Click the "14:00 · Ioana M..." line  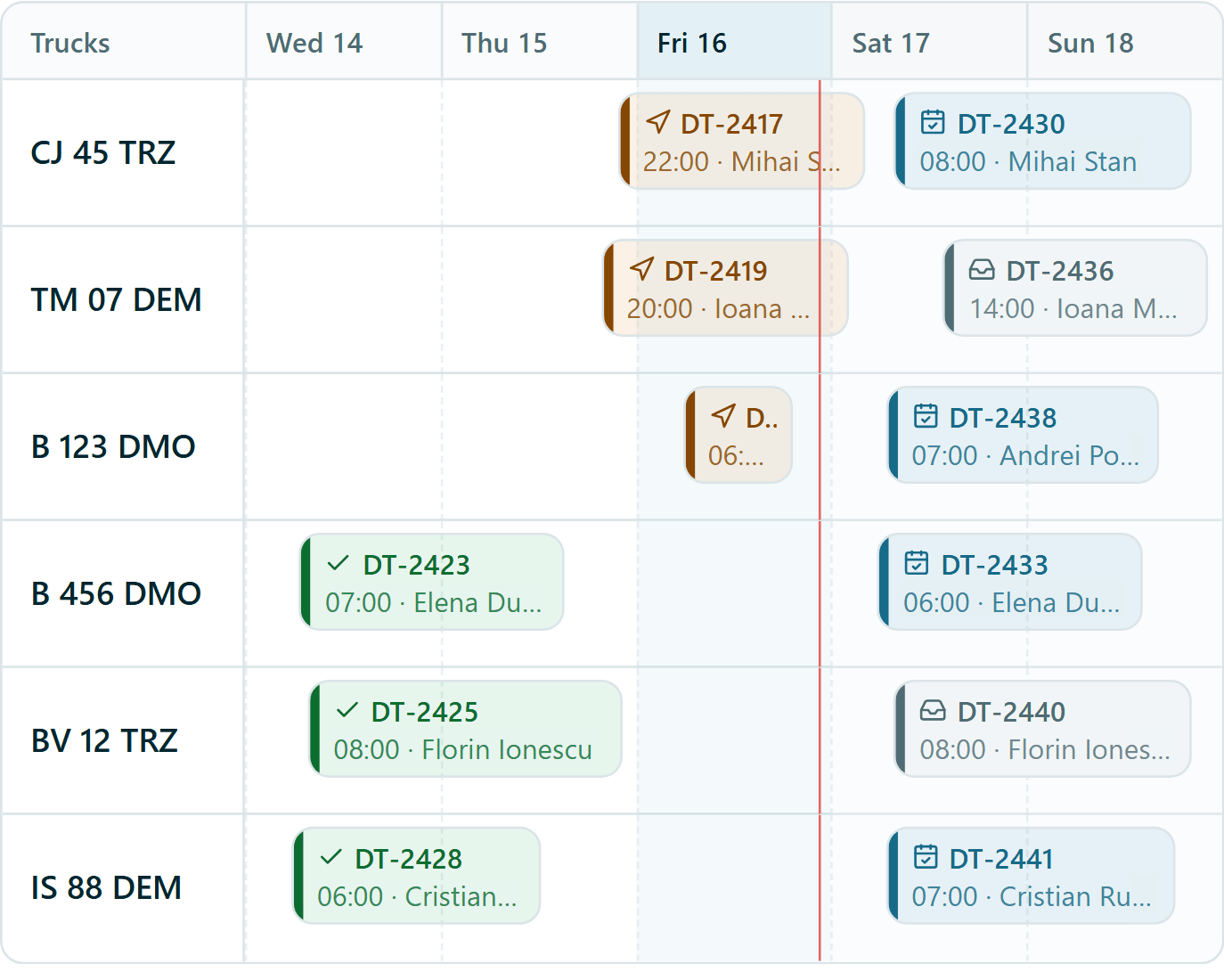[1073, 308]
